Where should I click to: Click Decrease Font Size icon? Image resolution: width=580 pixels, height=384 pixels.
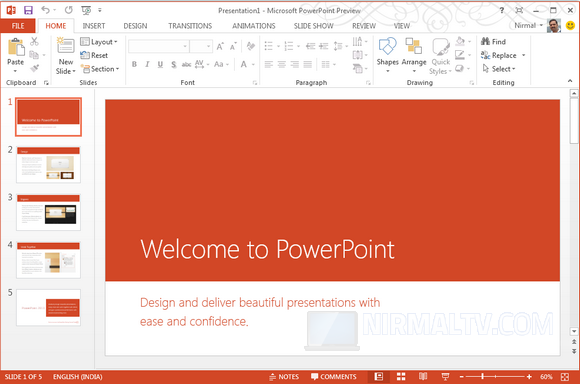coord(233,46)
